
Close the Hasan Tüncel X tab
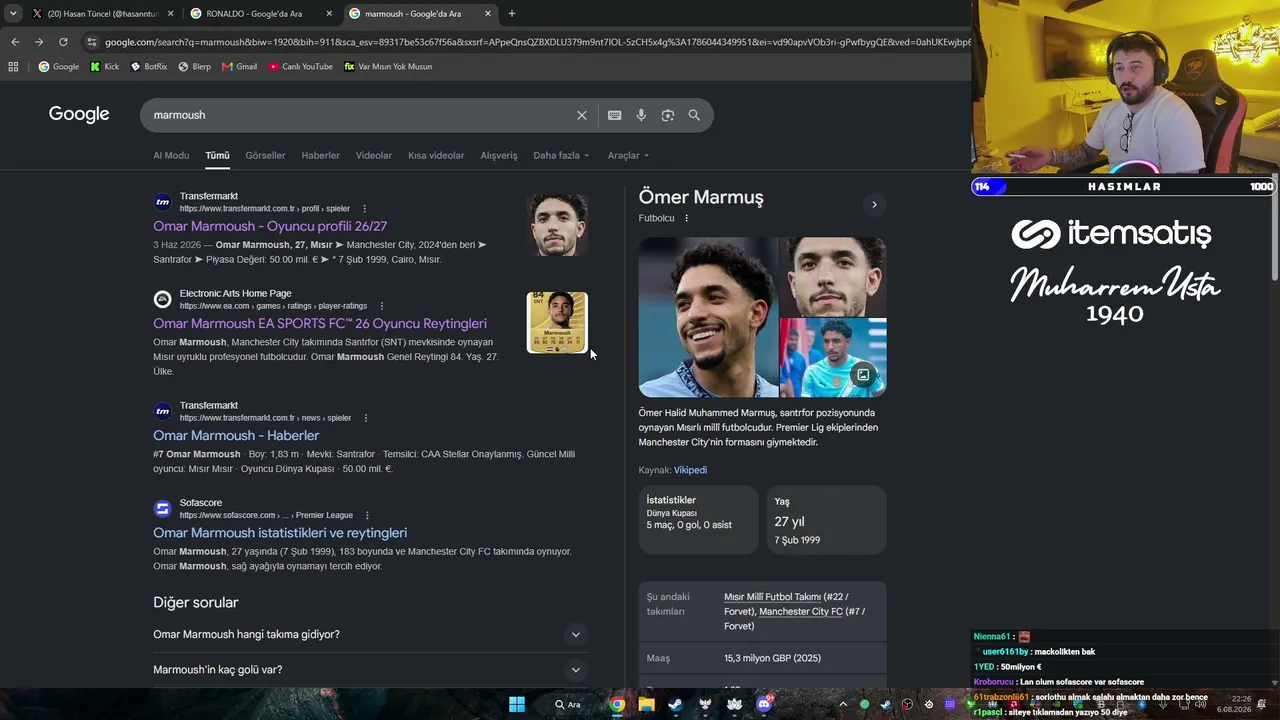tap(170, 14)
